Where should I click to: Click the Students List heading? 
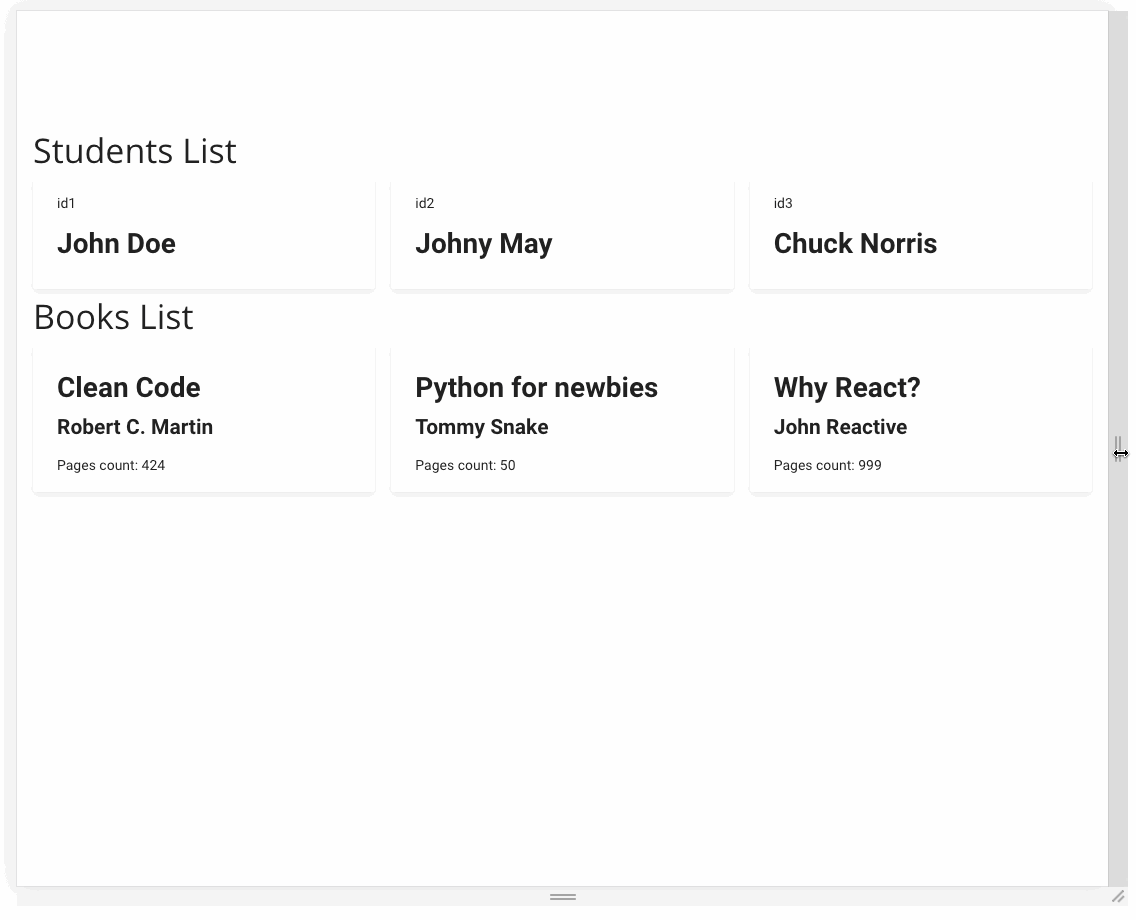(x=134, y=151)
